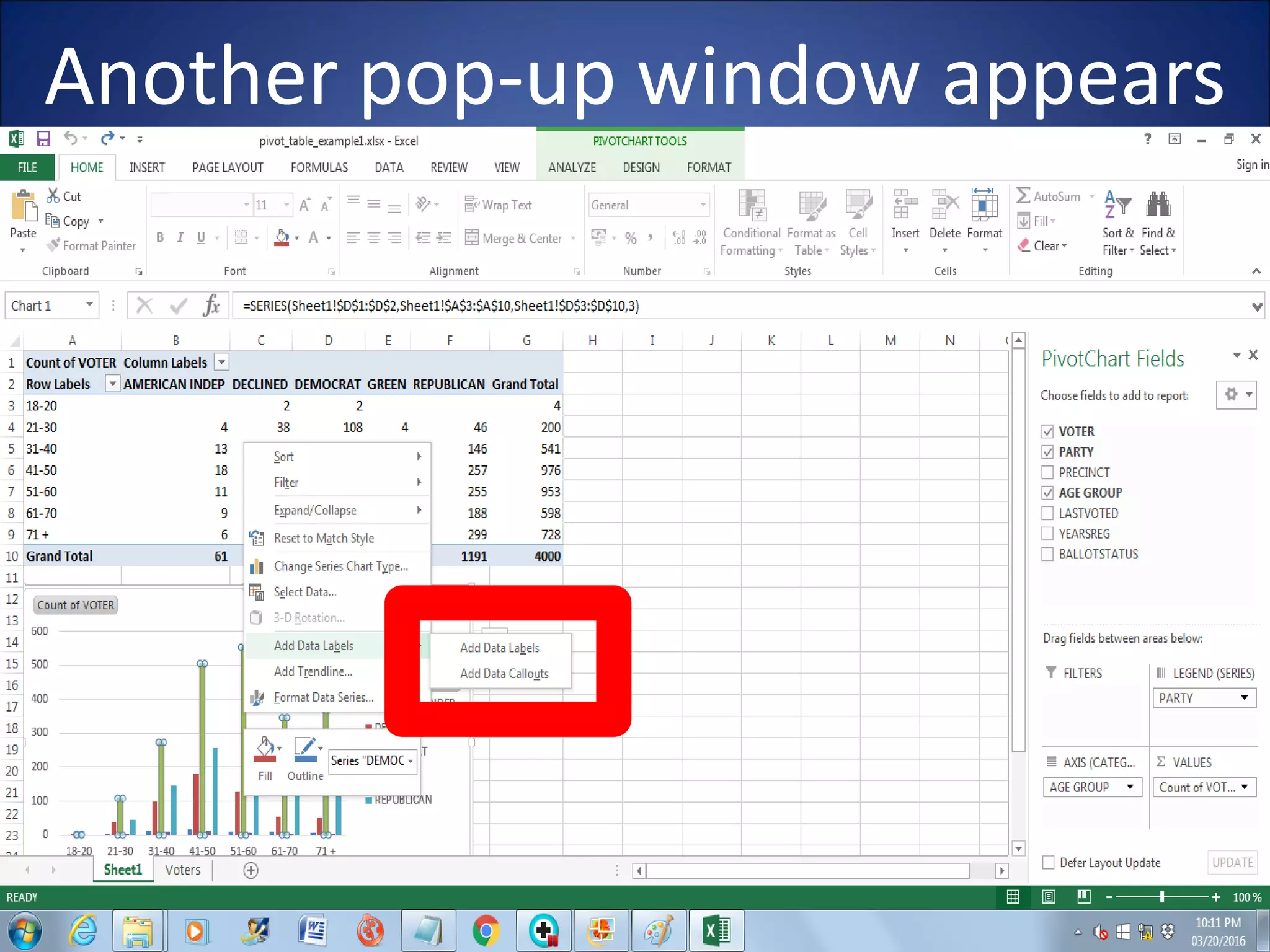Open the Series "DEMOC" chart element dropdown
This screenshot has width=1270, height=952.
pyautogui.click(x=411, y=761)
